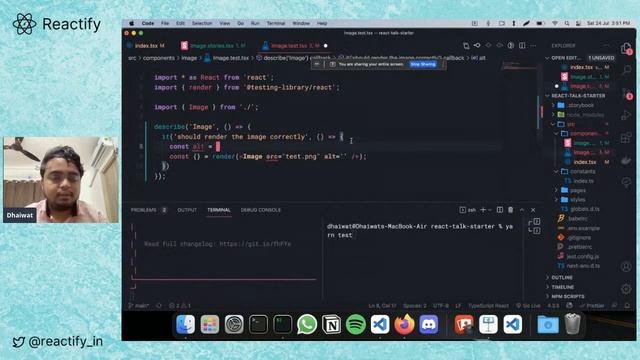Click the kill terminal trash icon

(x=511, y=210)
